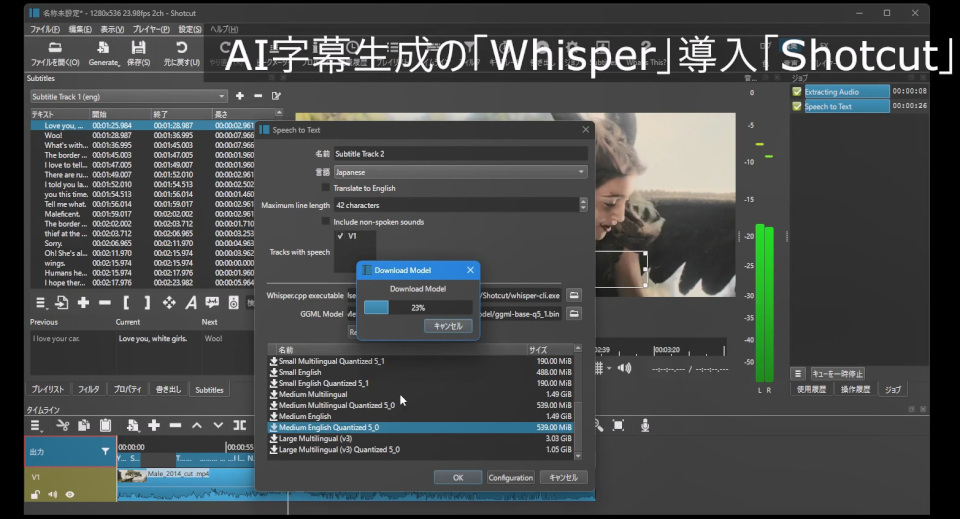
Task: Open the timeline hamburger menu
Action: coord(36,425)
